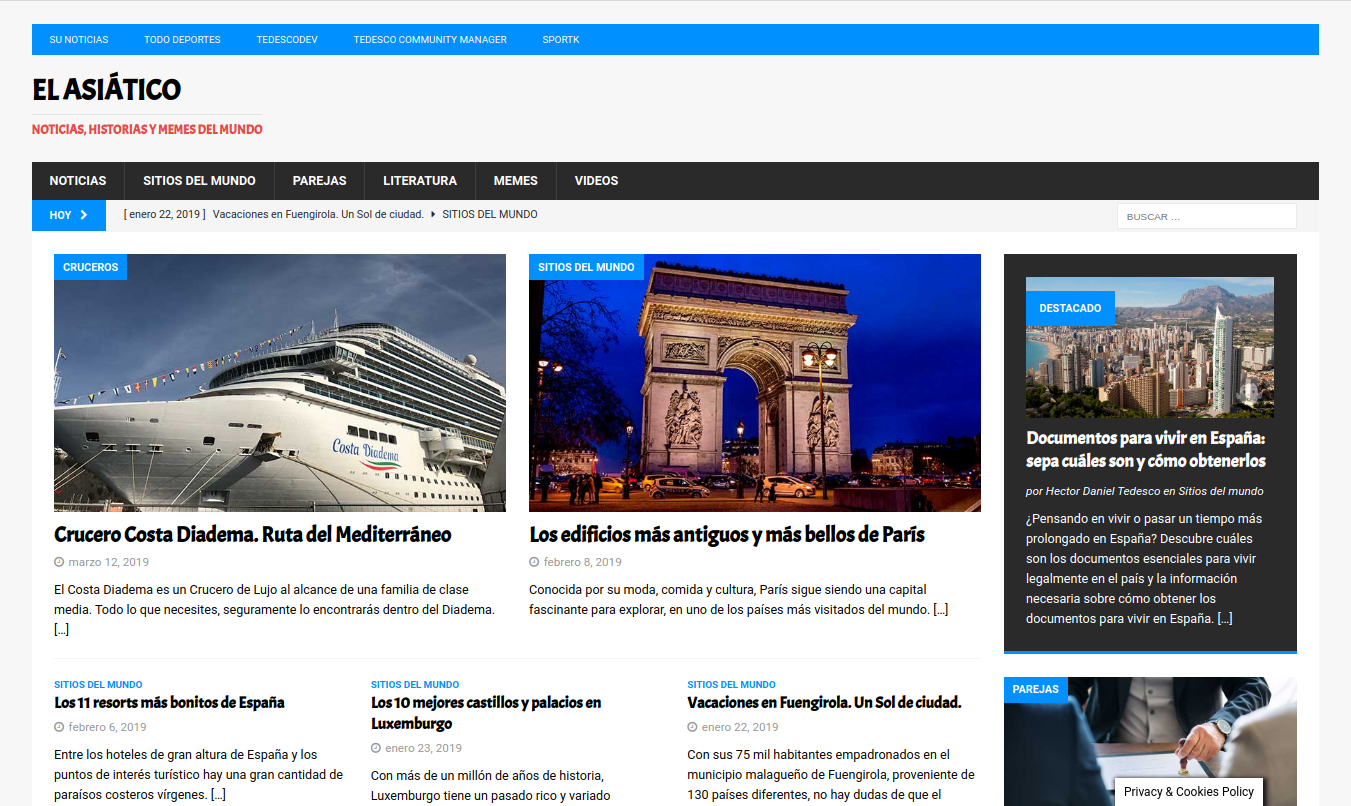
Task: Click the chevron arrow on the HOY ticker label
Action: [x=85, y=215]
